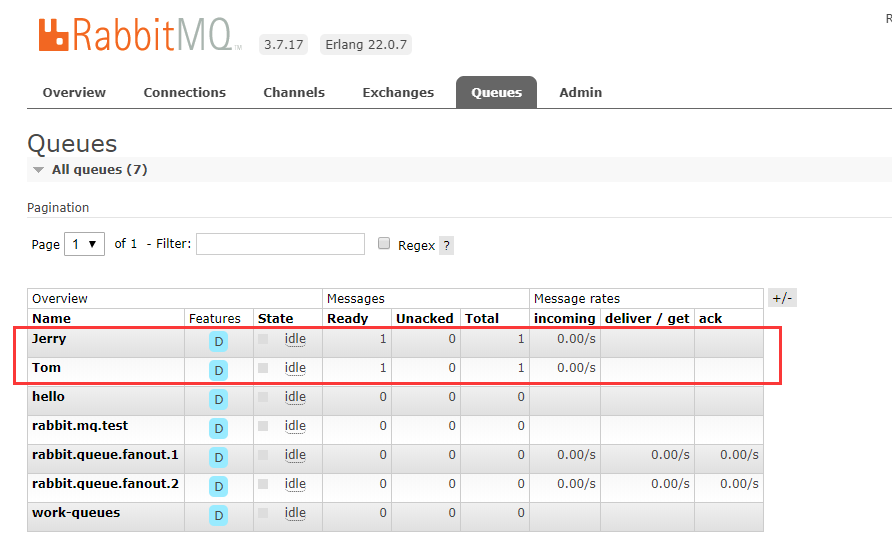Collapse the All queues (7) section

point(90,170)
